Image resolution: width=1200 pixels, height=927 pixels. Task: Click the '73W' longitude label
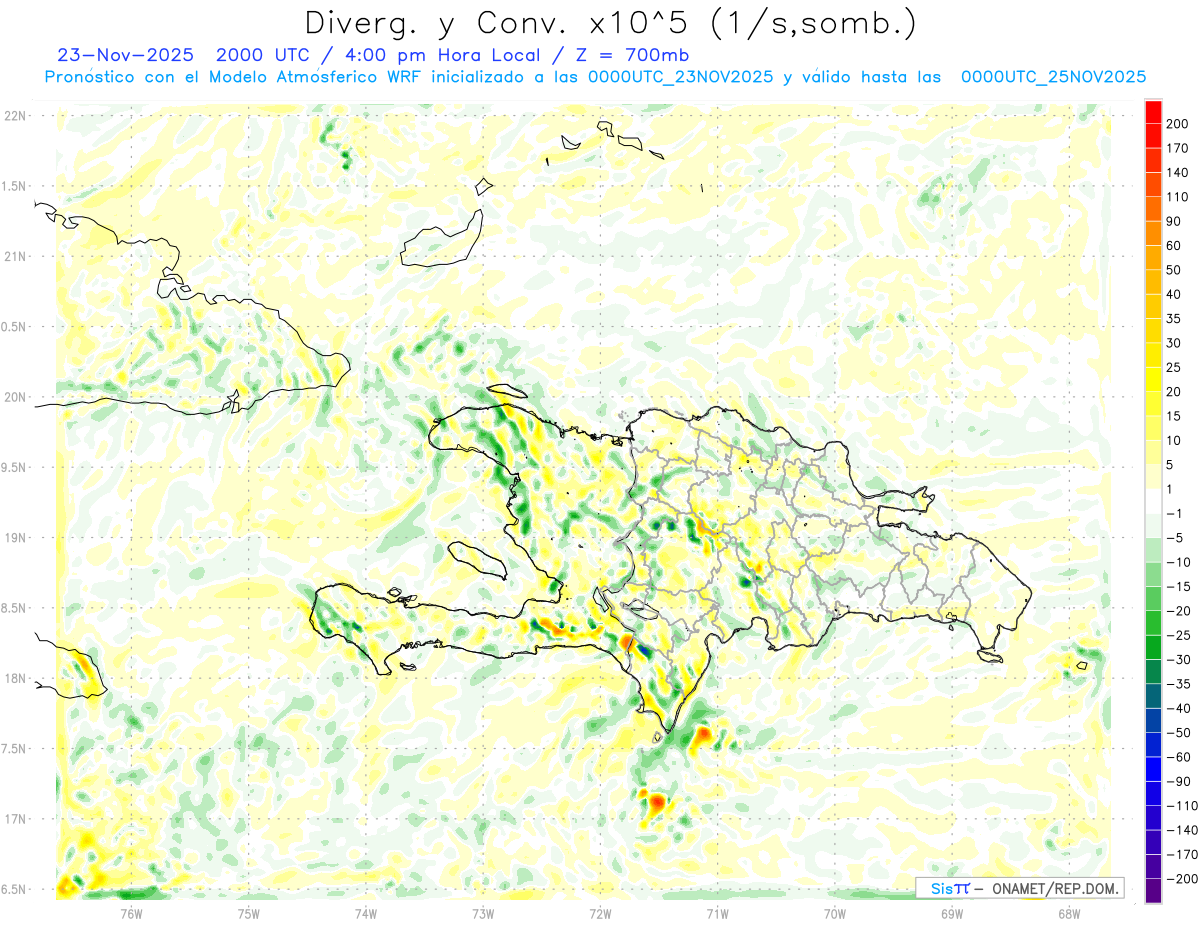tap(483, 913)
